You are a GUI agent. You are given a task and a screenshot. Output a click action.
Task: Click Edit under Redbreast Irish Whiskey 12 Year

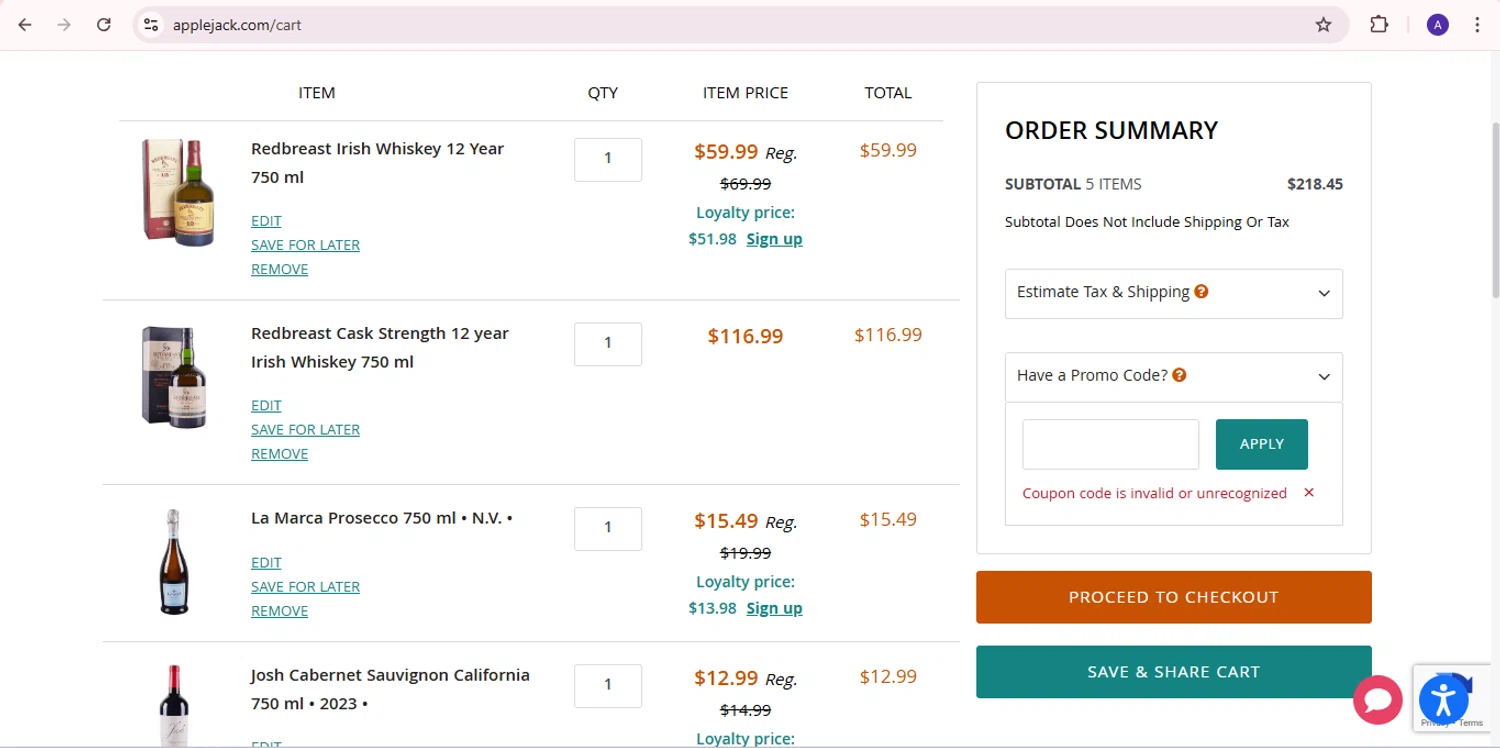(x=266, y=221)
